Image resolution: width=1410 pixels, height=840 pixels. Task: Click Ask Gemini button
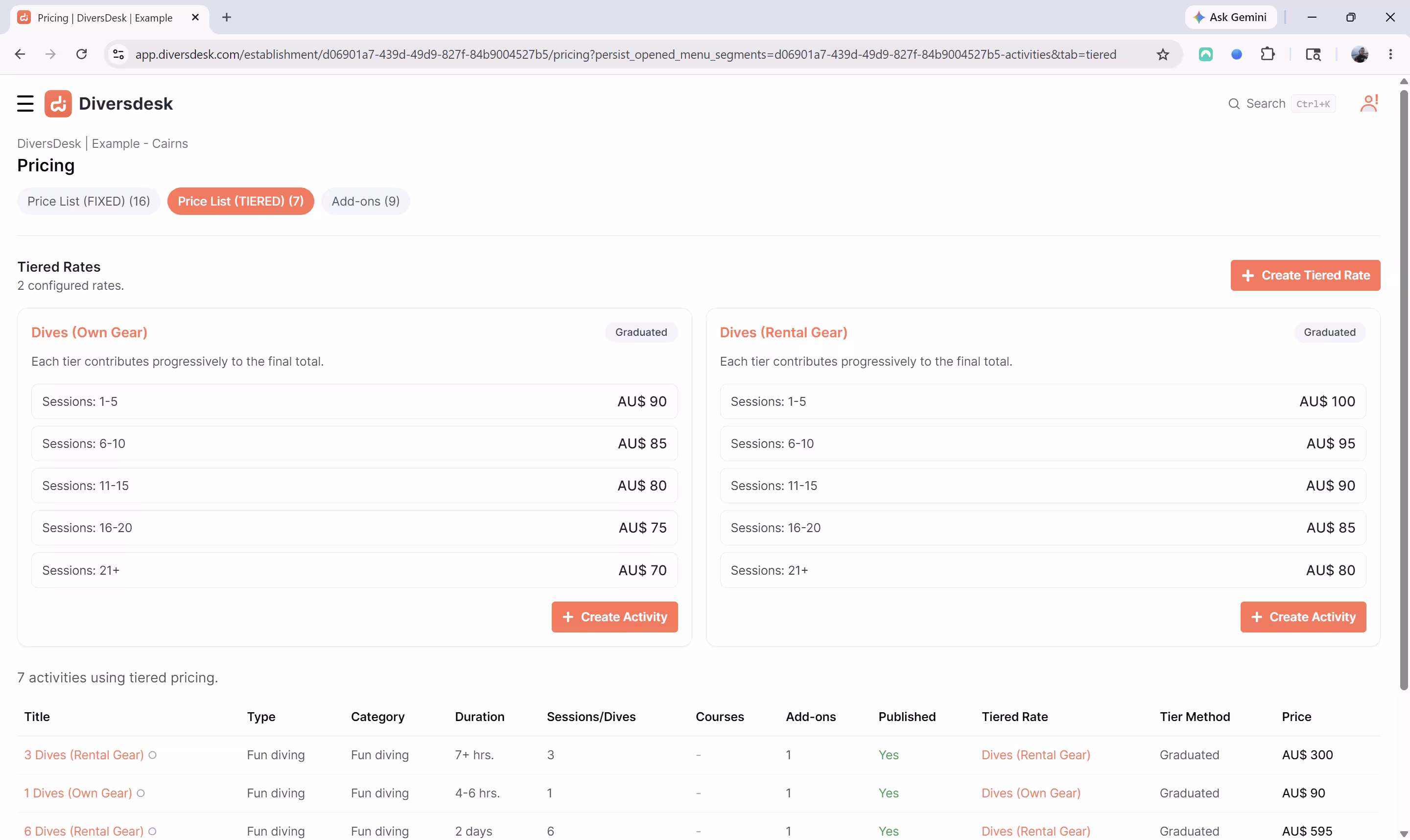pos(1230,17)
